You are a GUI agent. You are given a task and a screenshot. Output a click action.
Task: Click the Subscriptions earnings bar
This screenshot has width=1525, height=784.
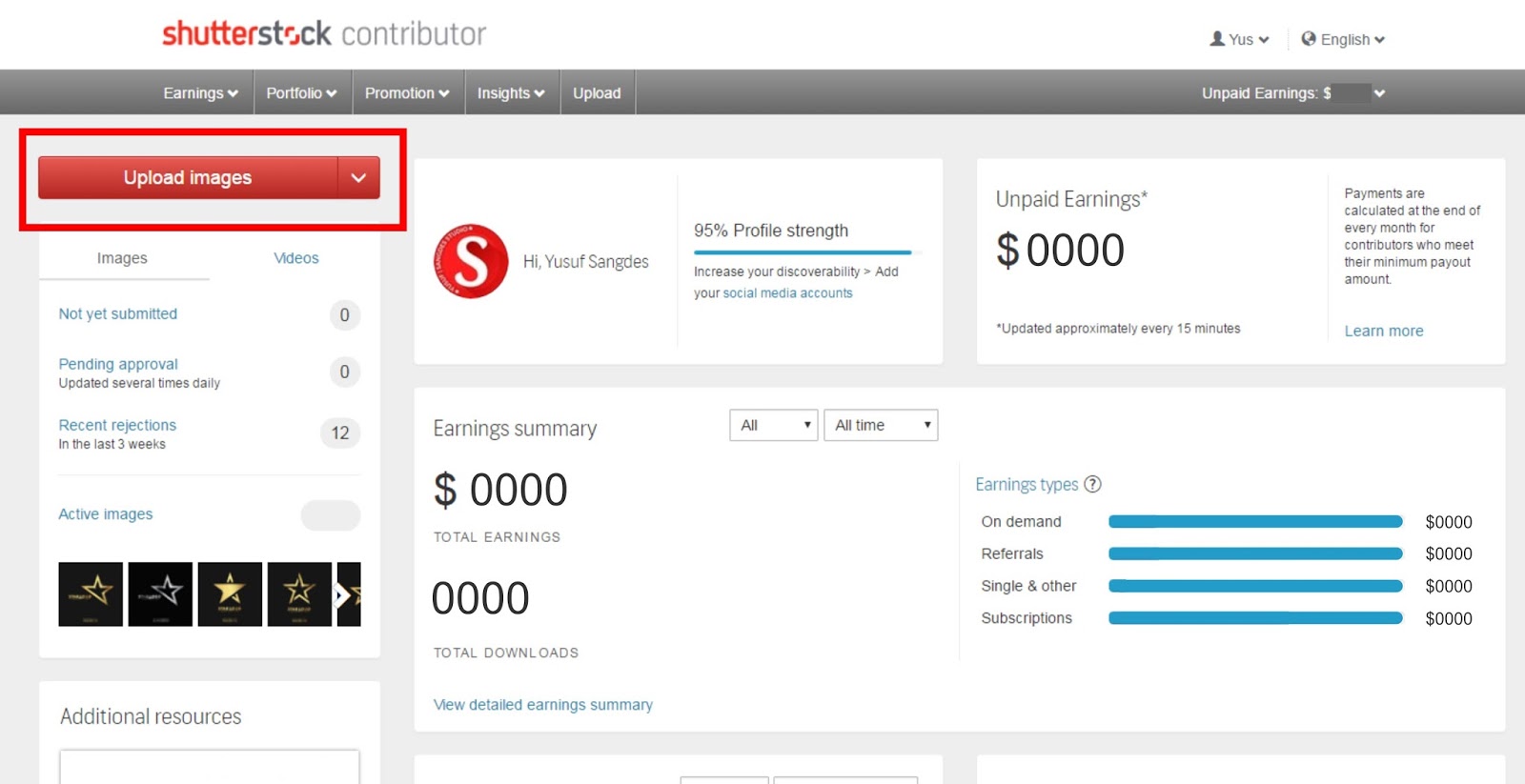coord(1255,619)
